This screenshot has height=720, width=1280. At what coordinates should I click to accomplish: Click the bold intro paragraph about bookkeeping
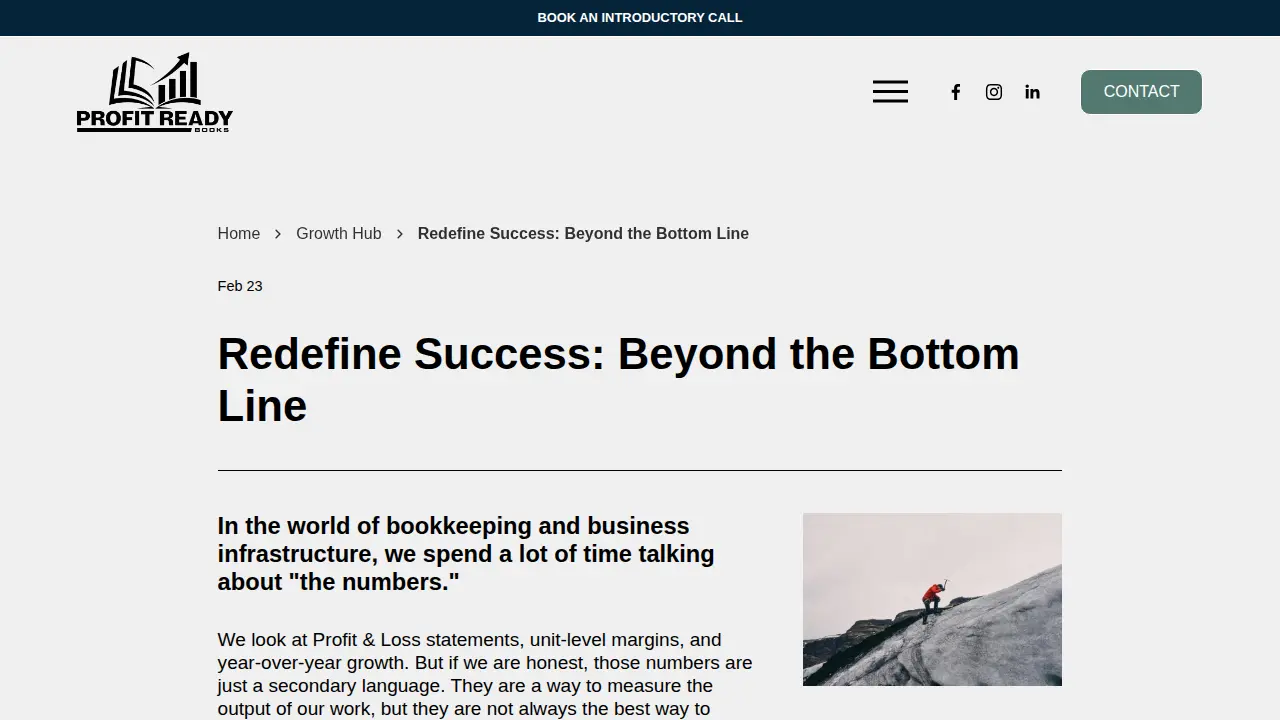[x=466, y=554]
